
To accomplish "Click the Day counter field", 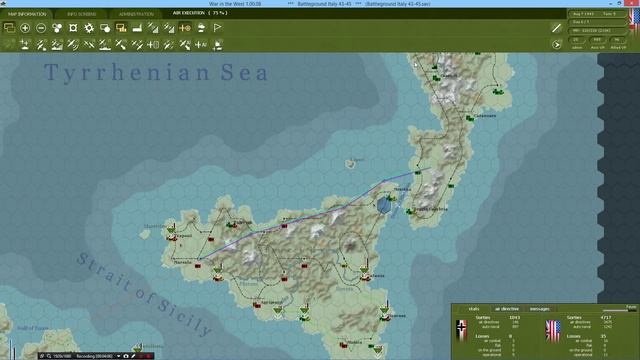I will pos(598,22).
